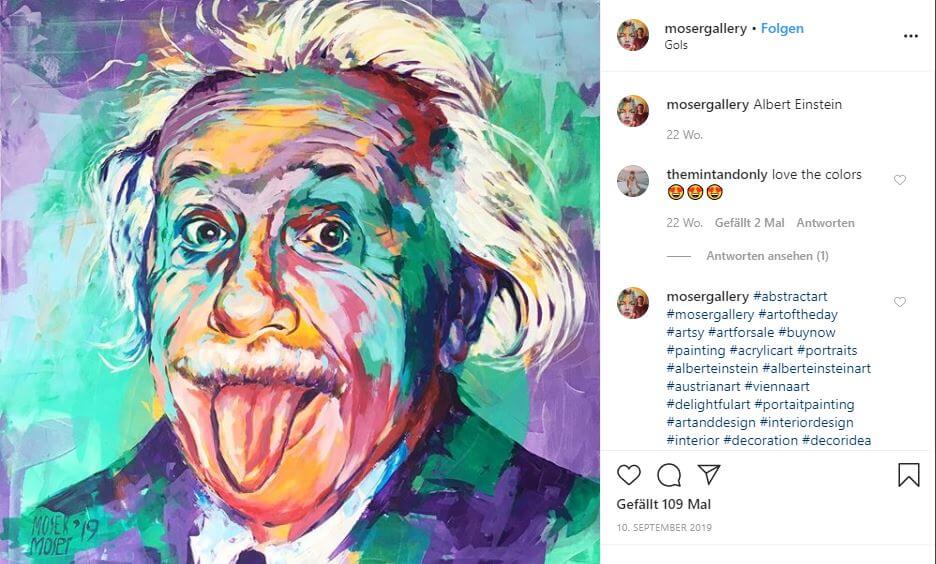This screenshot has width=936, height=564.
Task: Click the Einstein painting image
Action: (x=300, y=282)
